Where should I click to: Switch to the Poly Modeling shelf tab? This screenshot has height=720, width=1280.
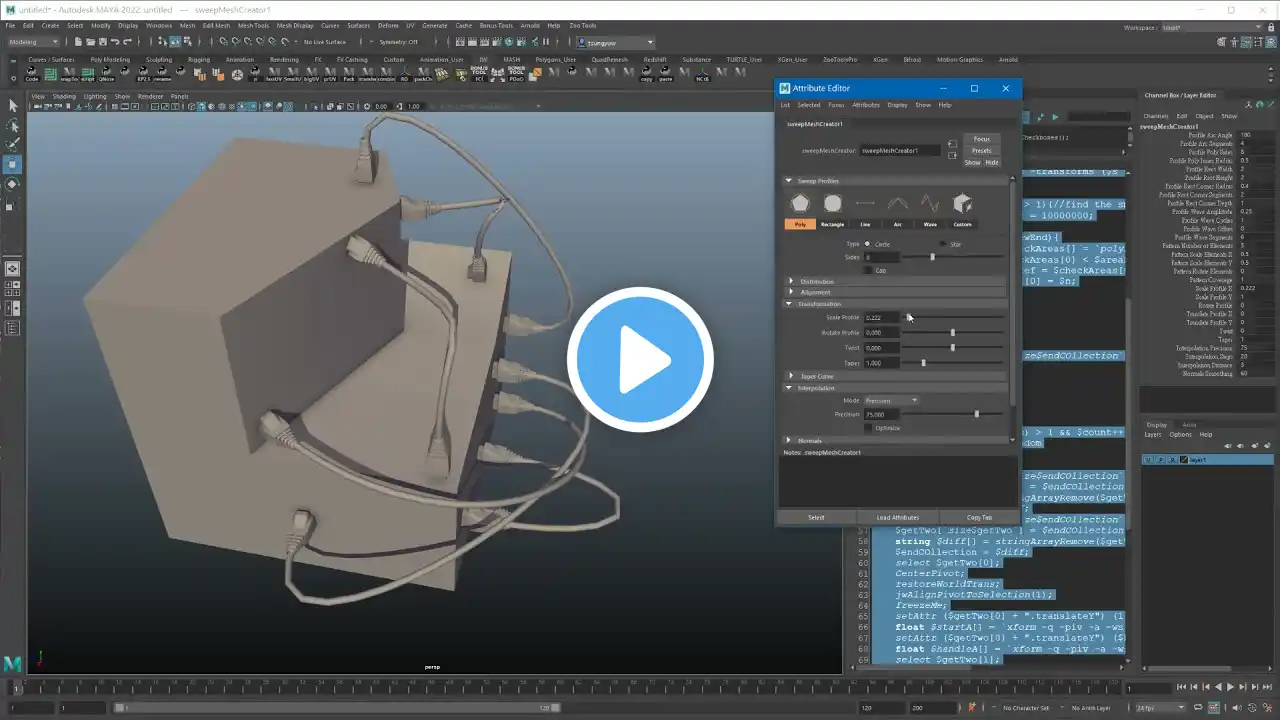tap(110, 59)
